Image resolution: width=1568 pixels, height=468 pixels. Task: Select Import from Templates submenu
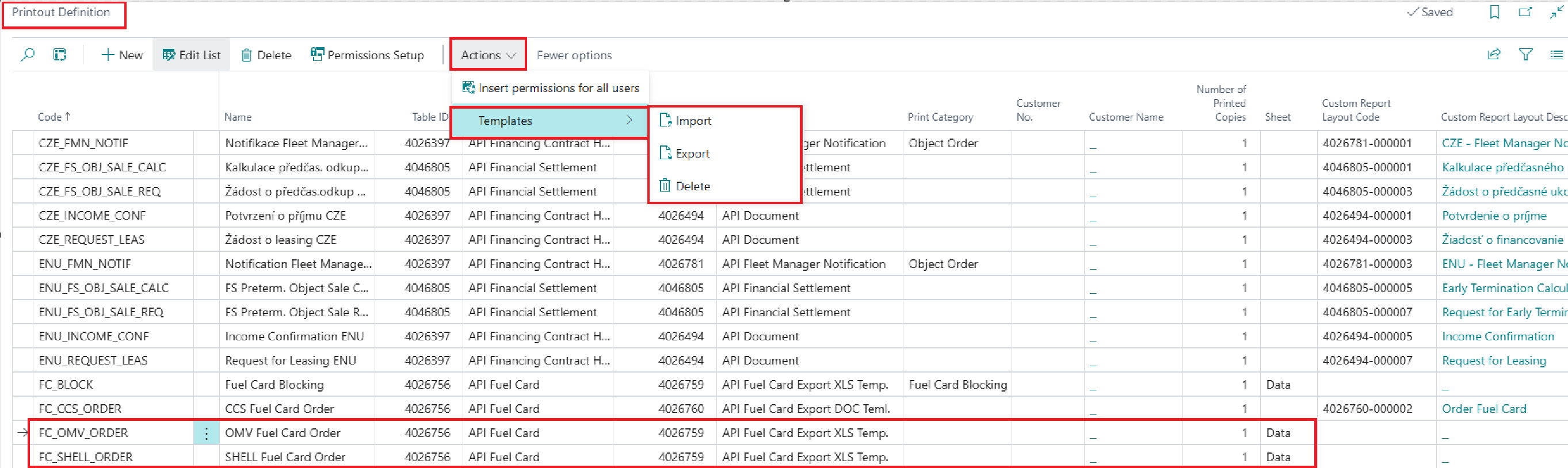point(693,121)
